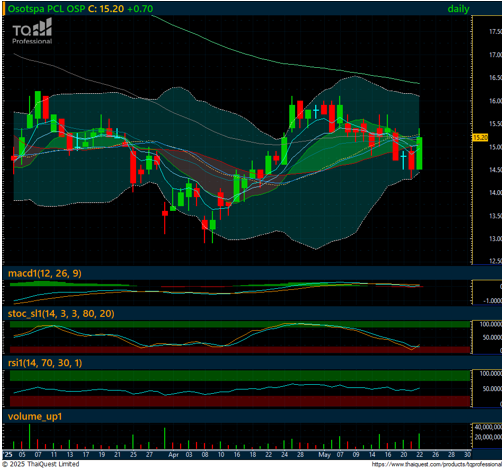Select the "11" date axis label
Image resolution: width=502 pixels, height=468 pixels.
coord(54,455)
